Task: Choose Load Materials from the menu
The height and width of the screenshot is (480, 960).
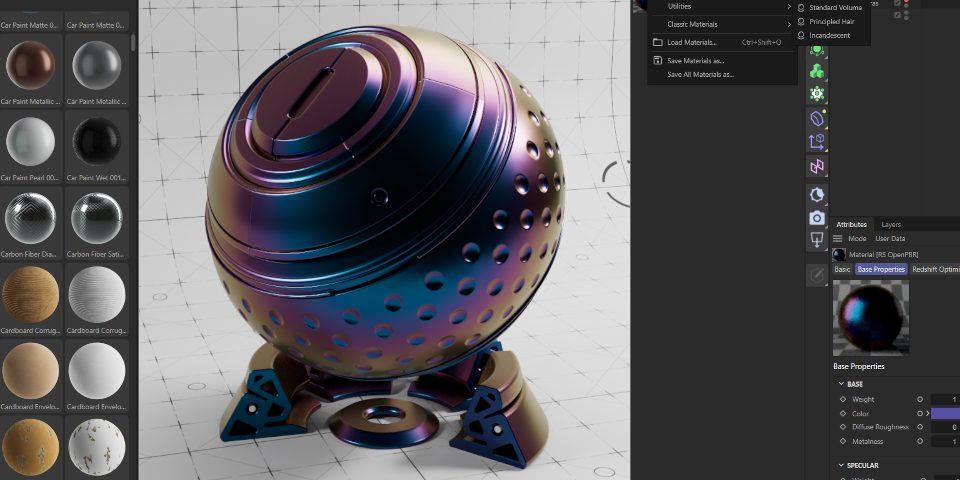Action: tap(692, 42)
